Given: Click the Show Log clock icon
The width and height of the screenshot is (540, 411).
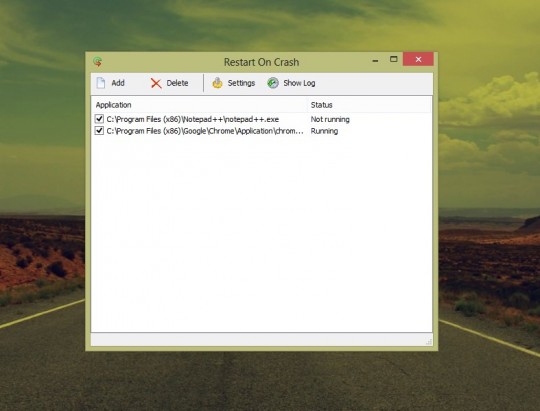Looking at the screenshot, I should click(x=273, y=83).
